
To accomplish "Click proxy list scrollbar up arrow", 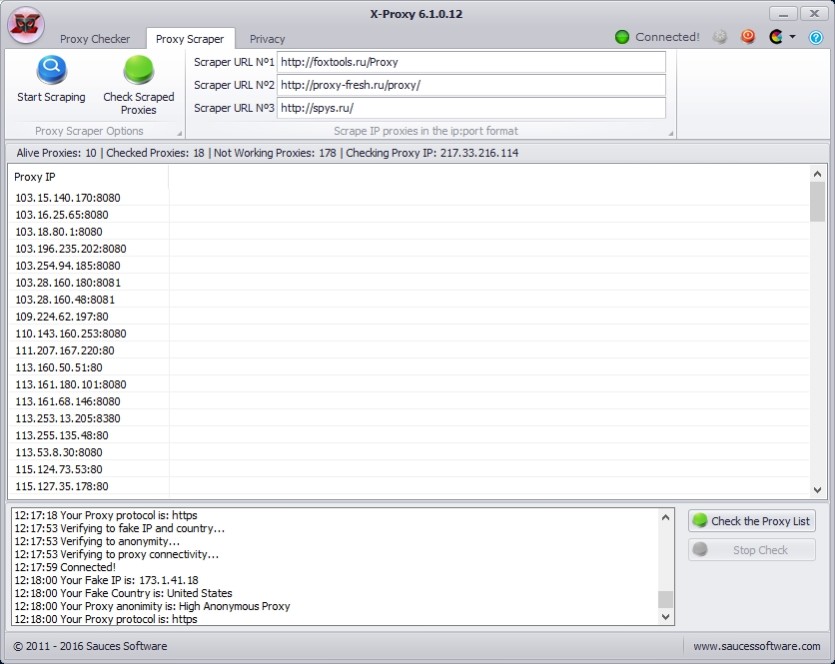I will click(x=817, y=174).
